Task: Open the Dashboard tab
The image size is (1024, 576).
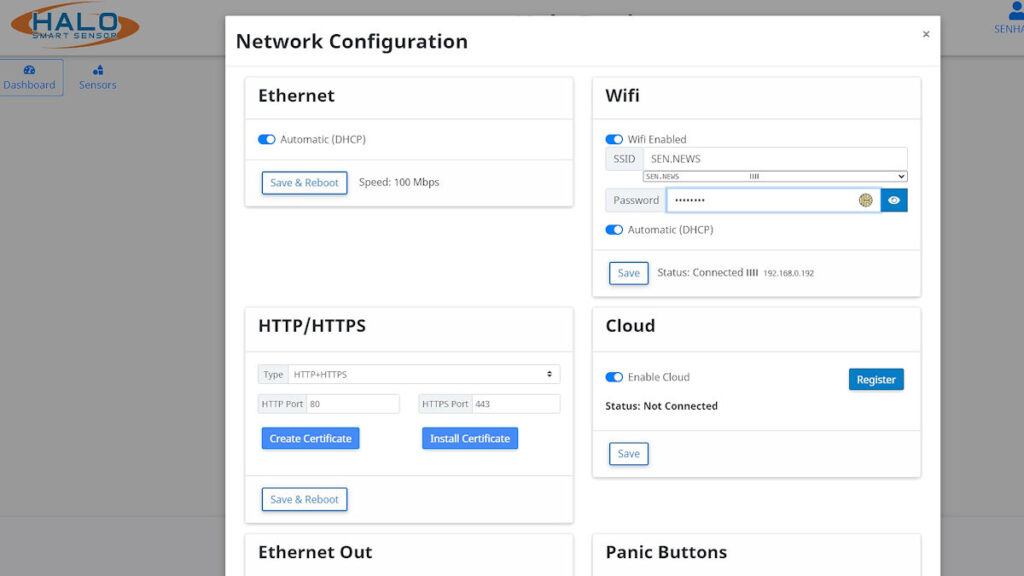Action: pos(29,78)
